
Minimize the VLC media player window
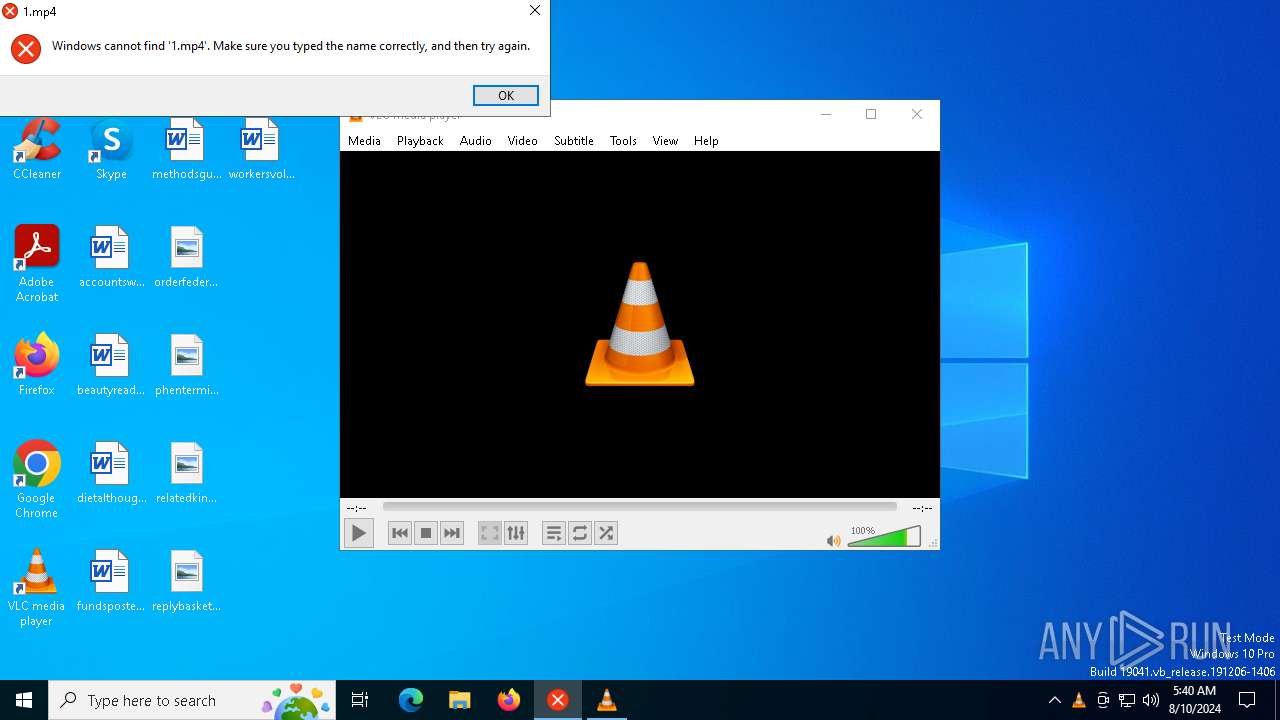click(x=826, y=114)
